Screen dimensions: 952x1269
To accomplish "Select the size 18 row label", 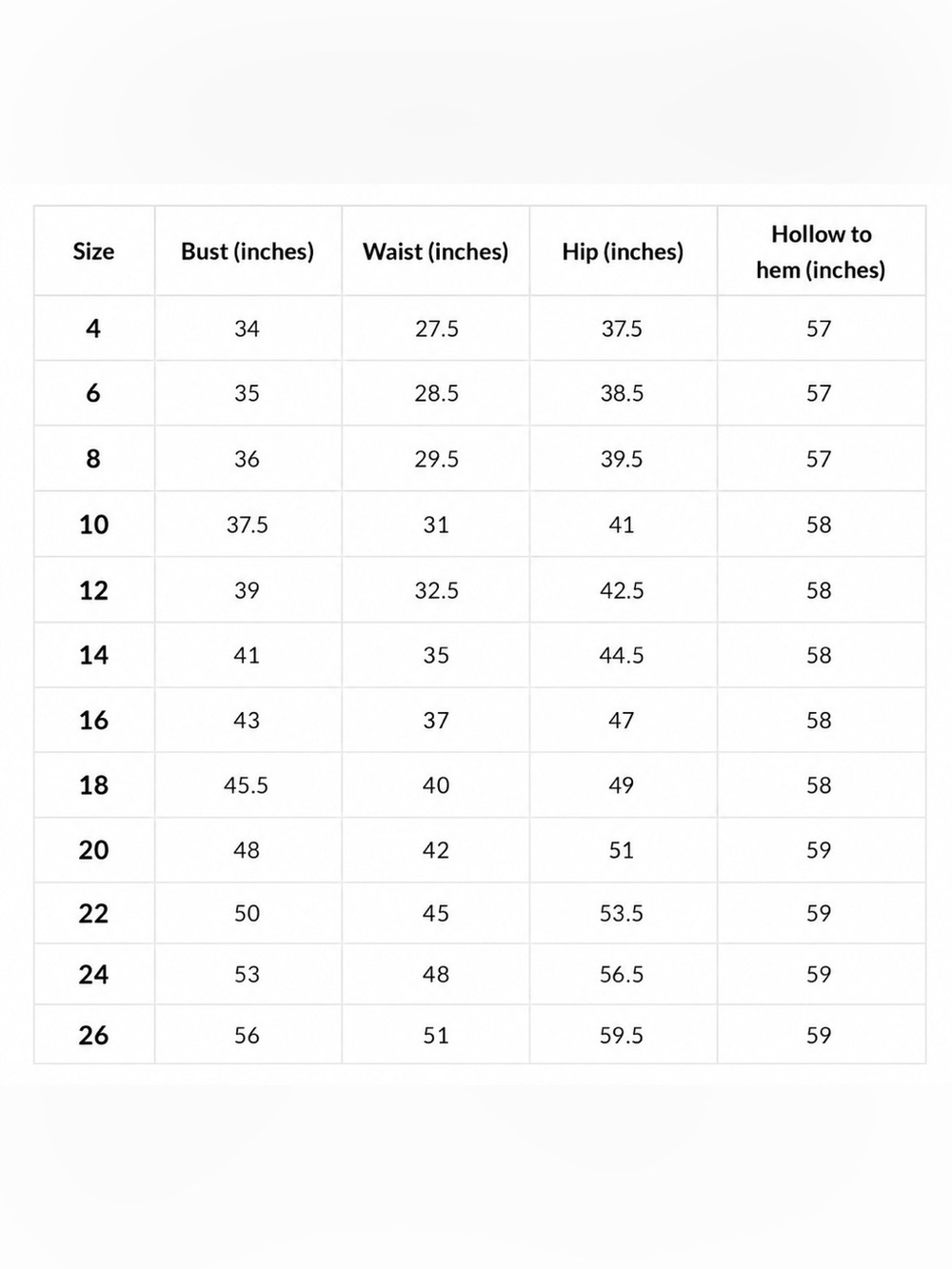I will tap(93, 785).
